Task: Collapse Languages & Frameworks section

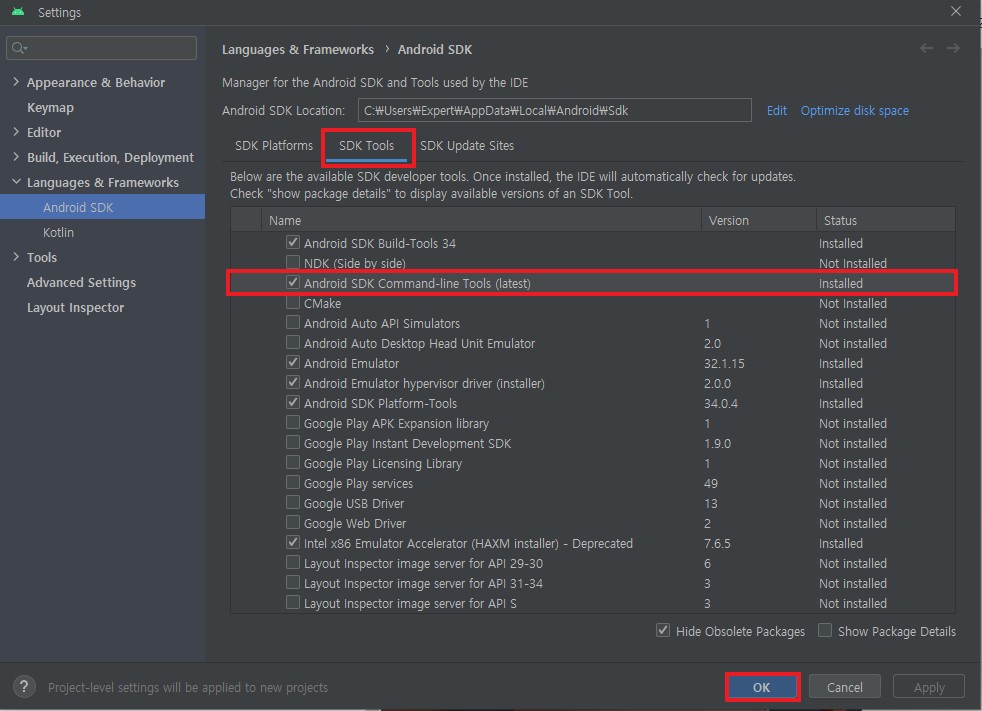Action: click(x=16, y=182)
